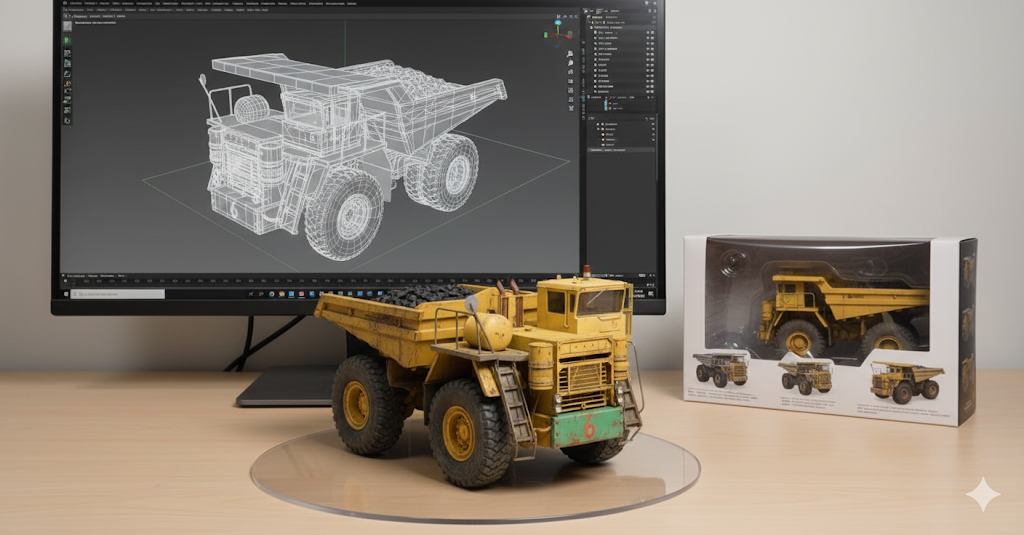Image resolution: width=1024 pixels, height=535 pixels.
Task: Click the cyan top handle of navigation gizmo
Action: [x=558, y=23]
